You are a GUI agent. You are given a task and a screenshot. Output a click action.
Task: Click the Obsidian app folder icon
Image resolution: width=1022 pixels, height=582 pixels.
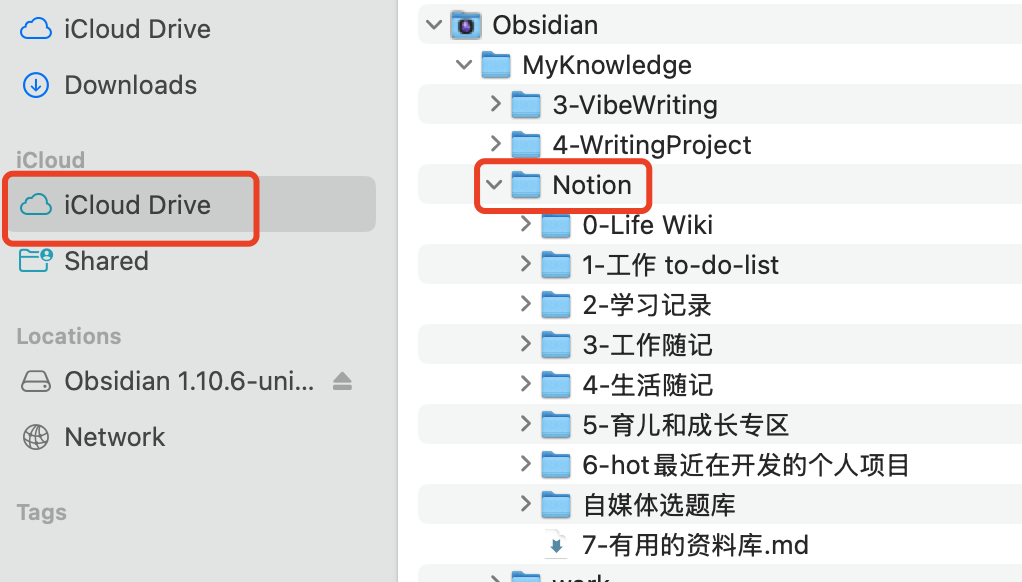click(x=465, y=24)
